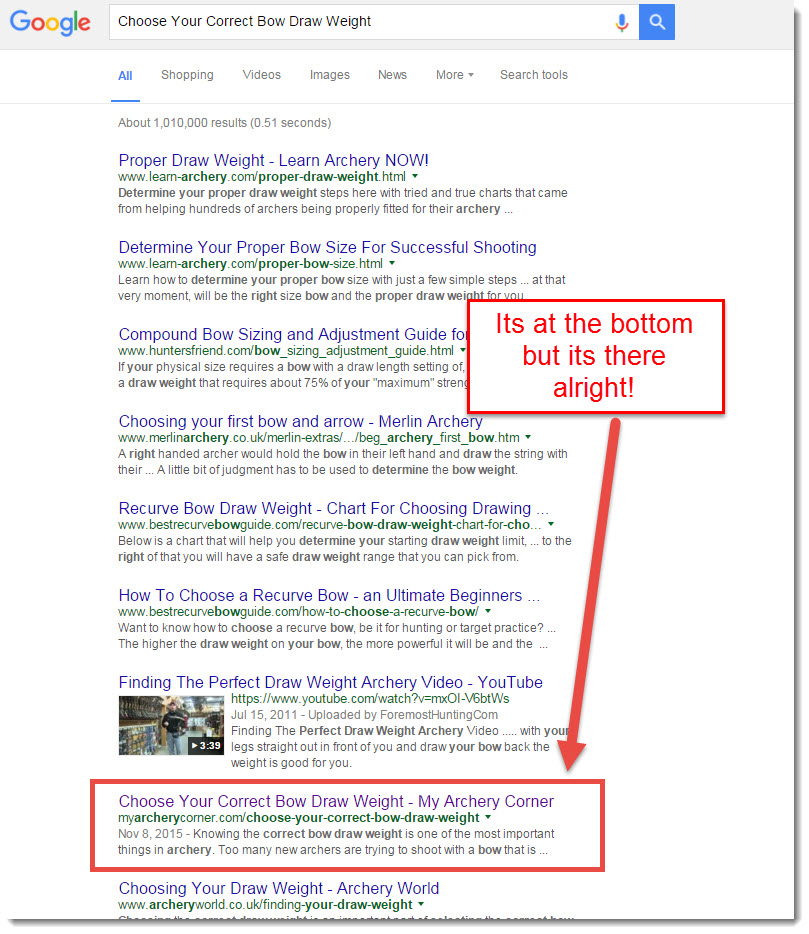Image resolution: width=809 pixels, height=934 pixels.
Task: Open 'Recurve Bow Draw Weight - Chart' result
Action: pyautogui.click(x=334, y=508)
